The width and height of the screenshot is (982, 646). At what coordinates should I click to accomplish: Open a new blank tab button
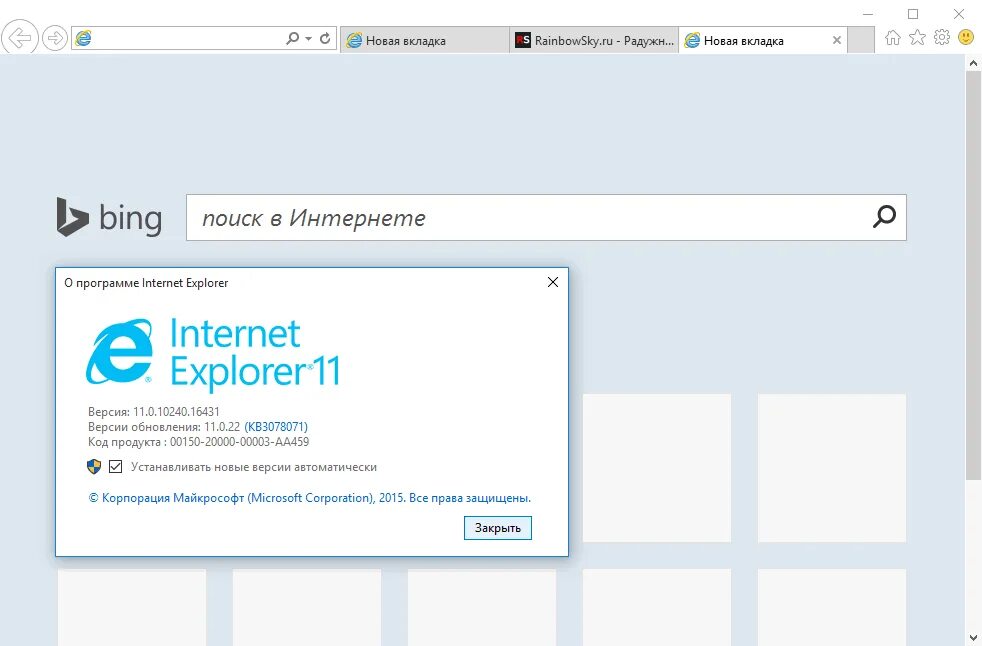862,40
